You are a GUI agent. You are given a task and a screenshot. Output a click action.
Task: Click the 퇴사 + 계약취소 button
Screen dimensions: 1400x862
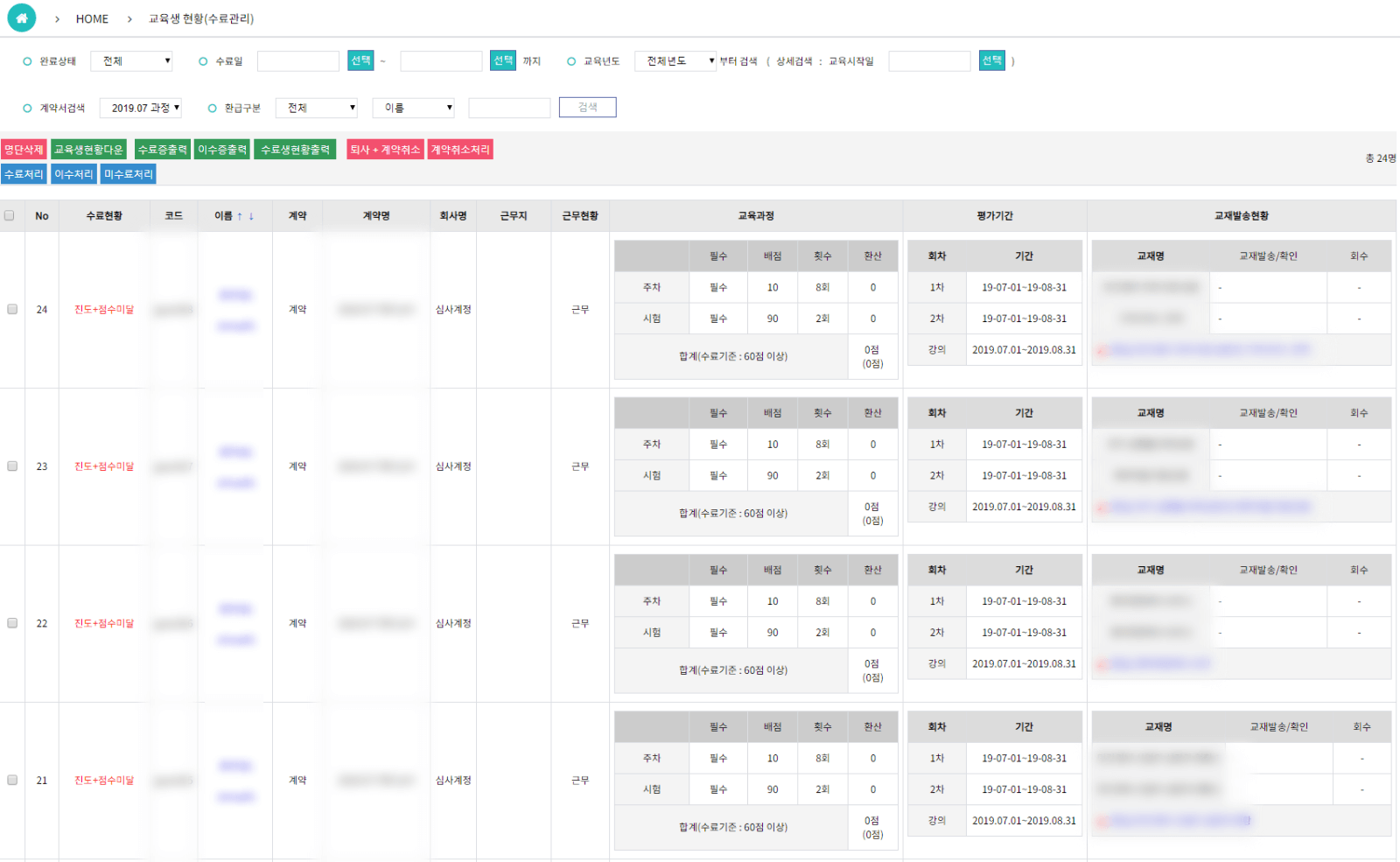(x=385, y=150)
